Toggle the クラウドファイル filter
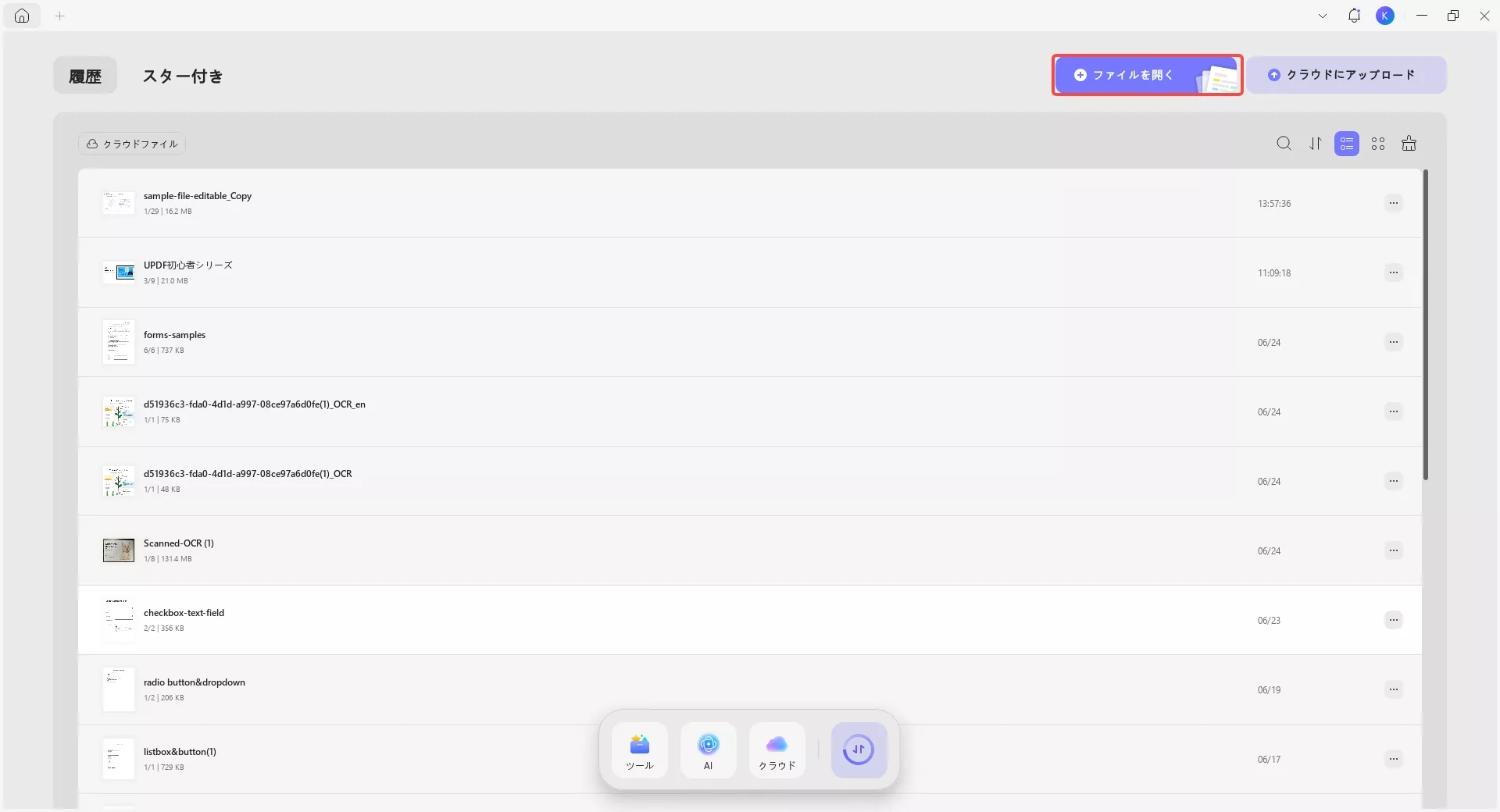This screenshot has height=812, width=1500. click(132, 144)
